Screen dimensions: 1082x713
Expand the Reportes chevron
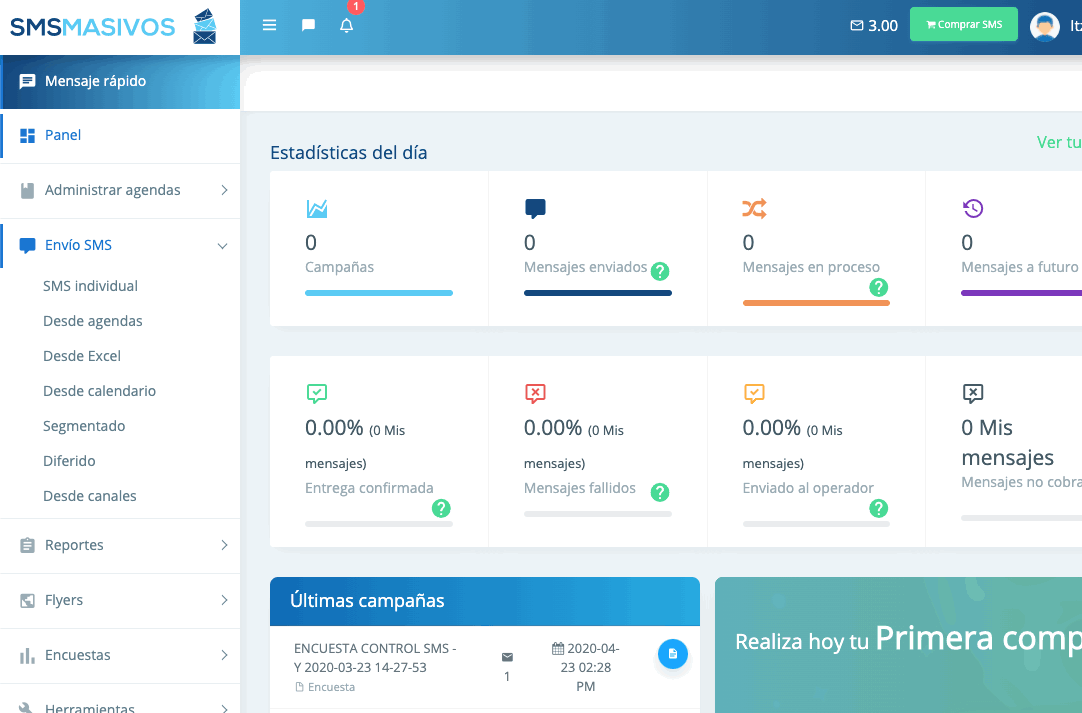[224, 545]
